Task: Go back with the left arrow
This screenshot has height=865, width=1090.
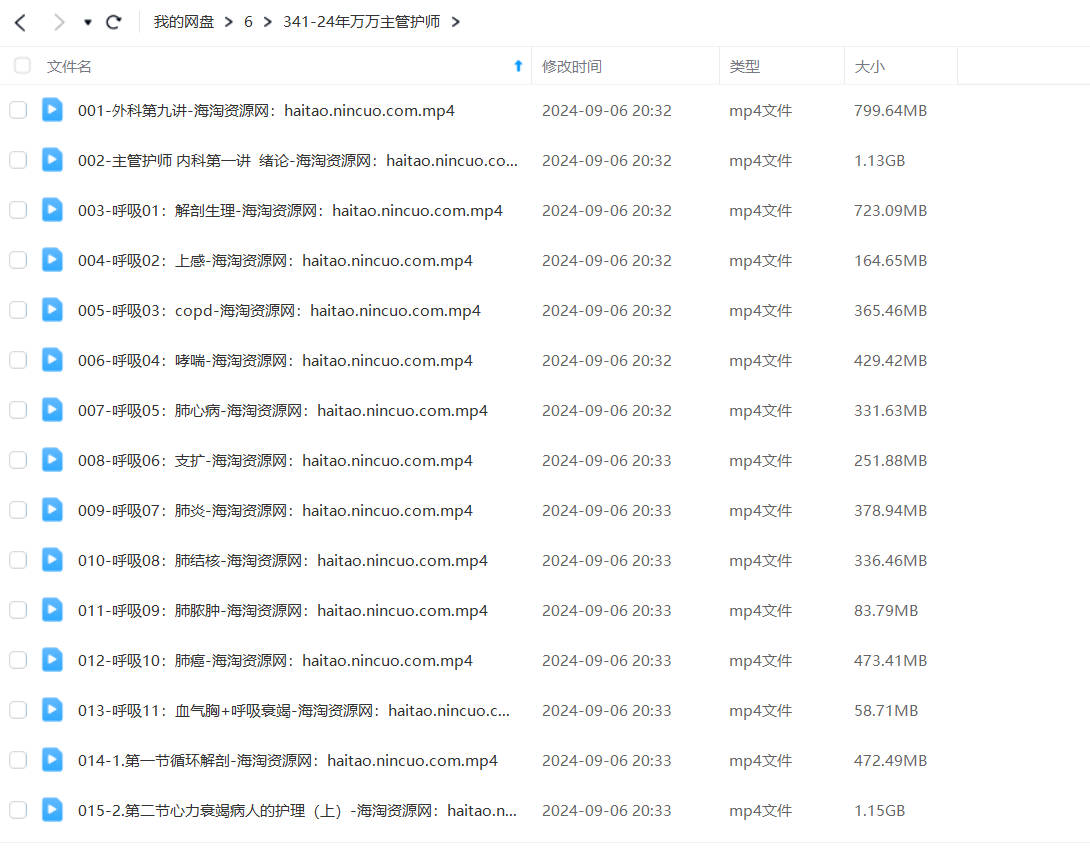Action: 21,22
